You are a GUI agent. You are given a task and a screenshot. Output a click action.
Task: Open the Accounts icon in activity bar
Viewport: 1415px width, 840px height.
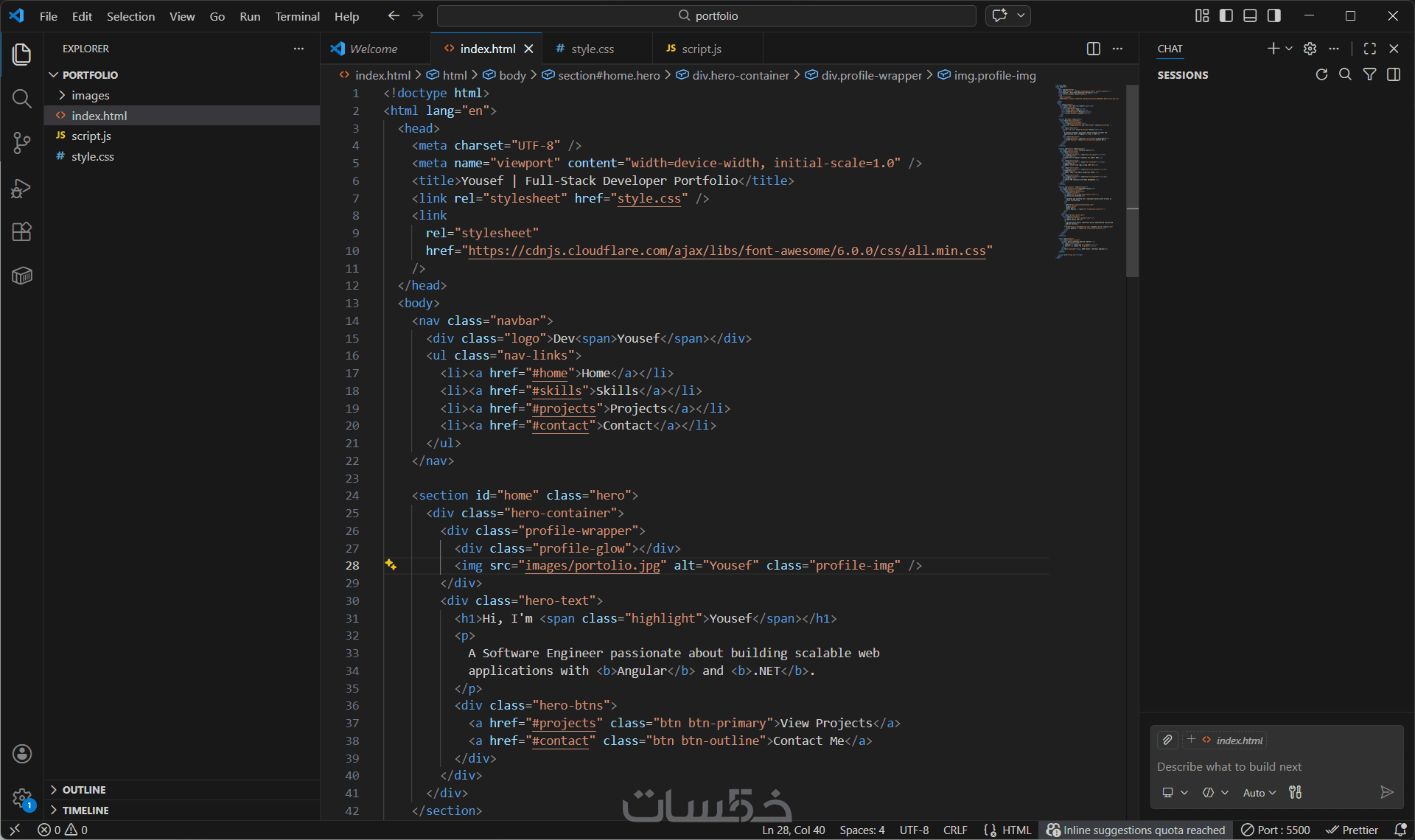pos(22,754)
